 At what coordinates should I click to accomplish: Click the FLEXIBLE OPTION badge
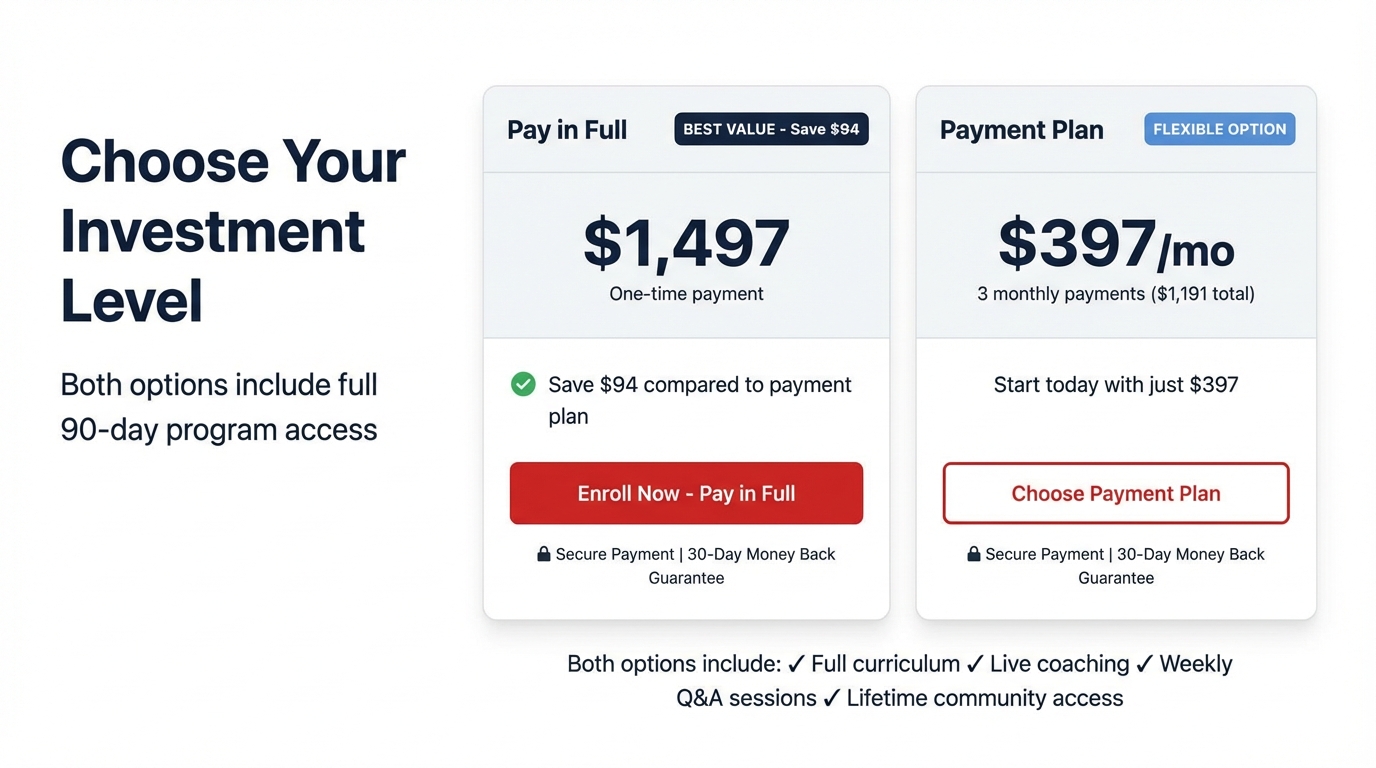click(1219, 129)
